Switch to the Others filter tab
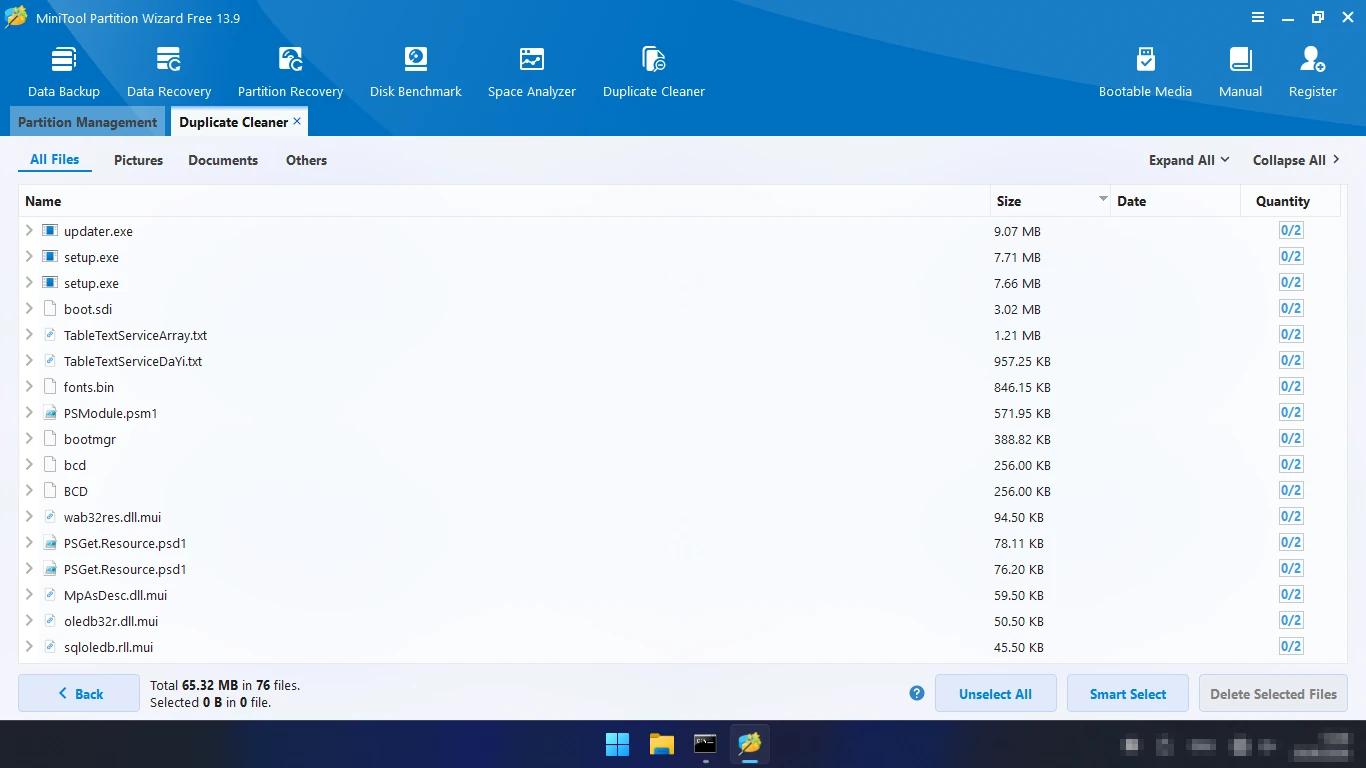 pos(306,160)
